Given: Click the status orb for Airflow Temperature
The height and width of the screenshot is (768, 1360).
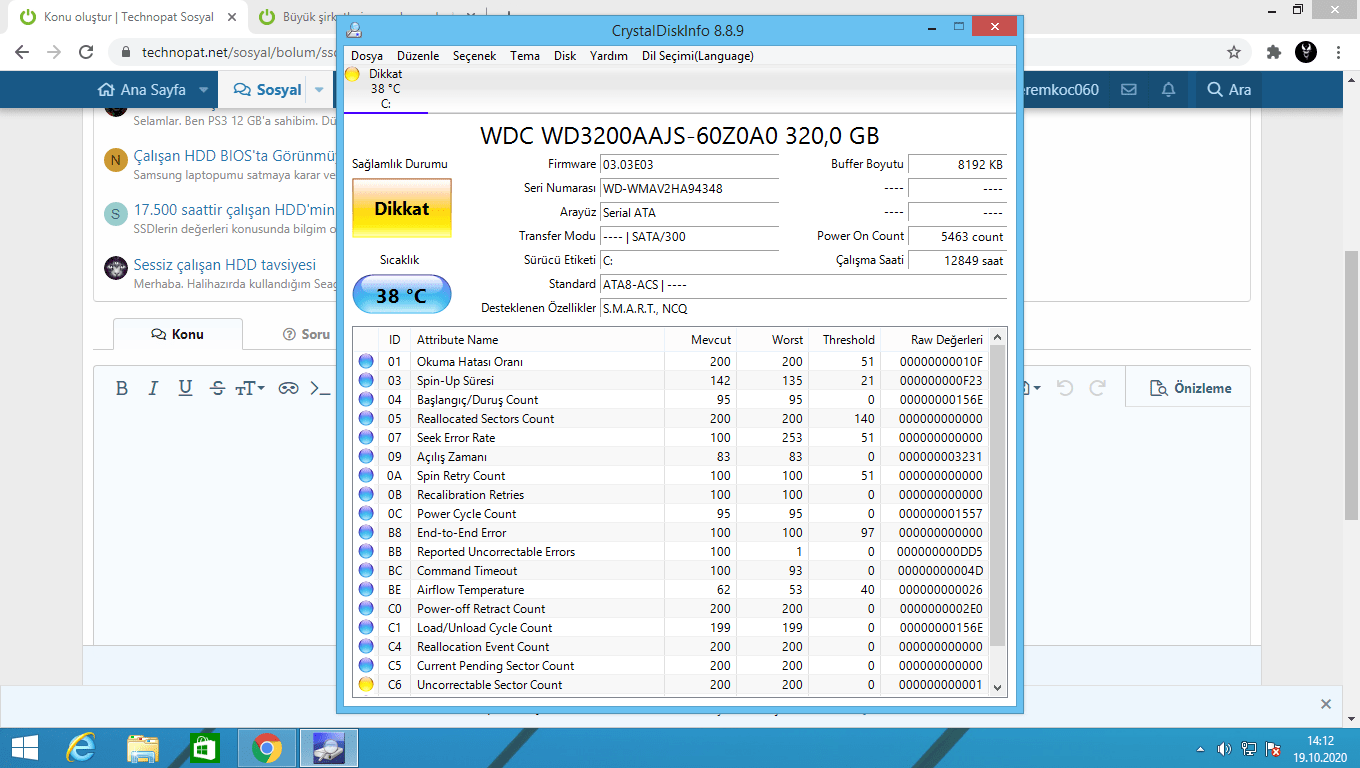Looking at the screenshot, I should (x=366, y=589).
